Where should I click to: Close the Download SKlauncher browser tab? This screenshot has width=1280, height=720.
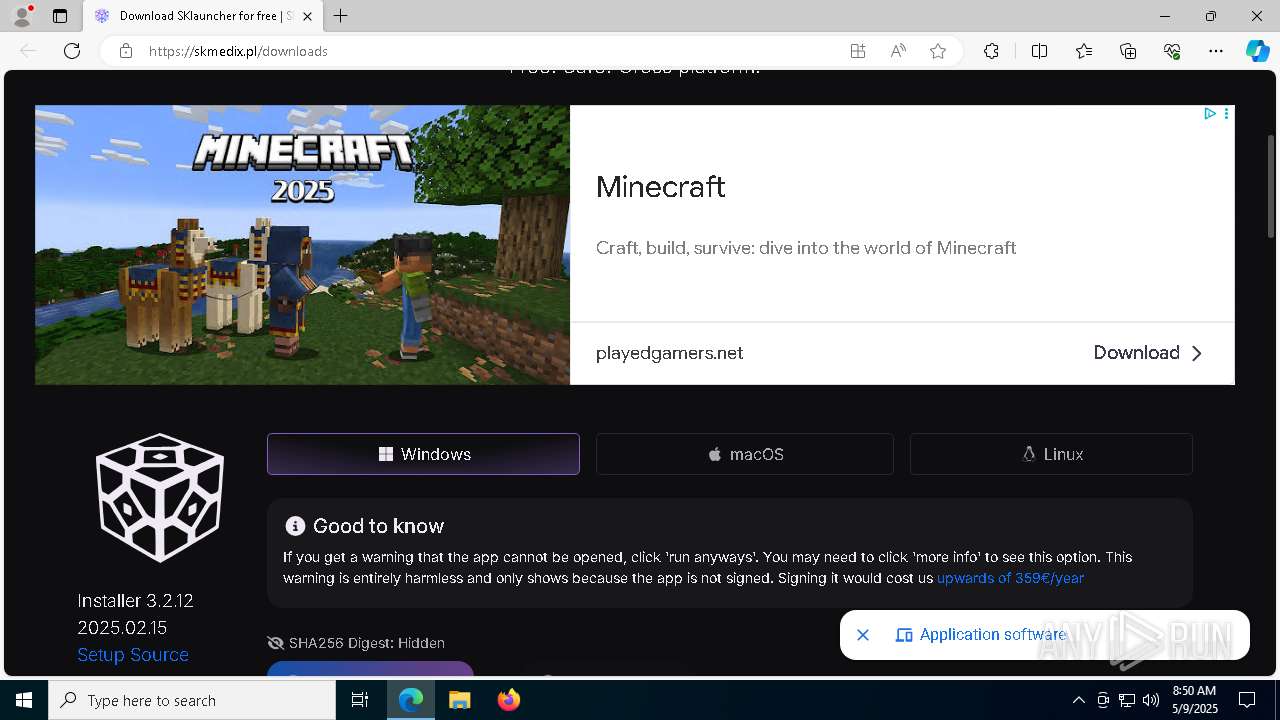[308, 16]
